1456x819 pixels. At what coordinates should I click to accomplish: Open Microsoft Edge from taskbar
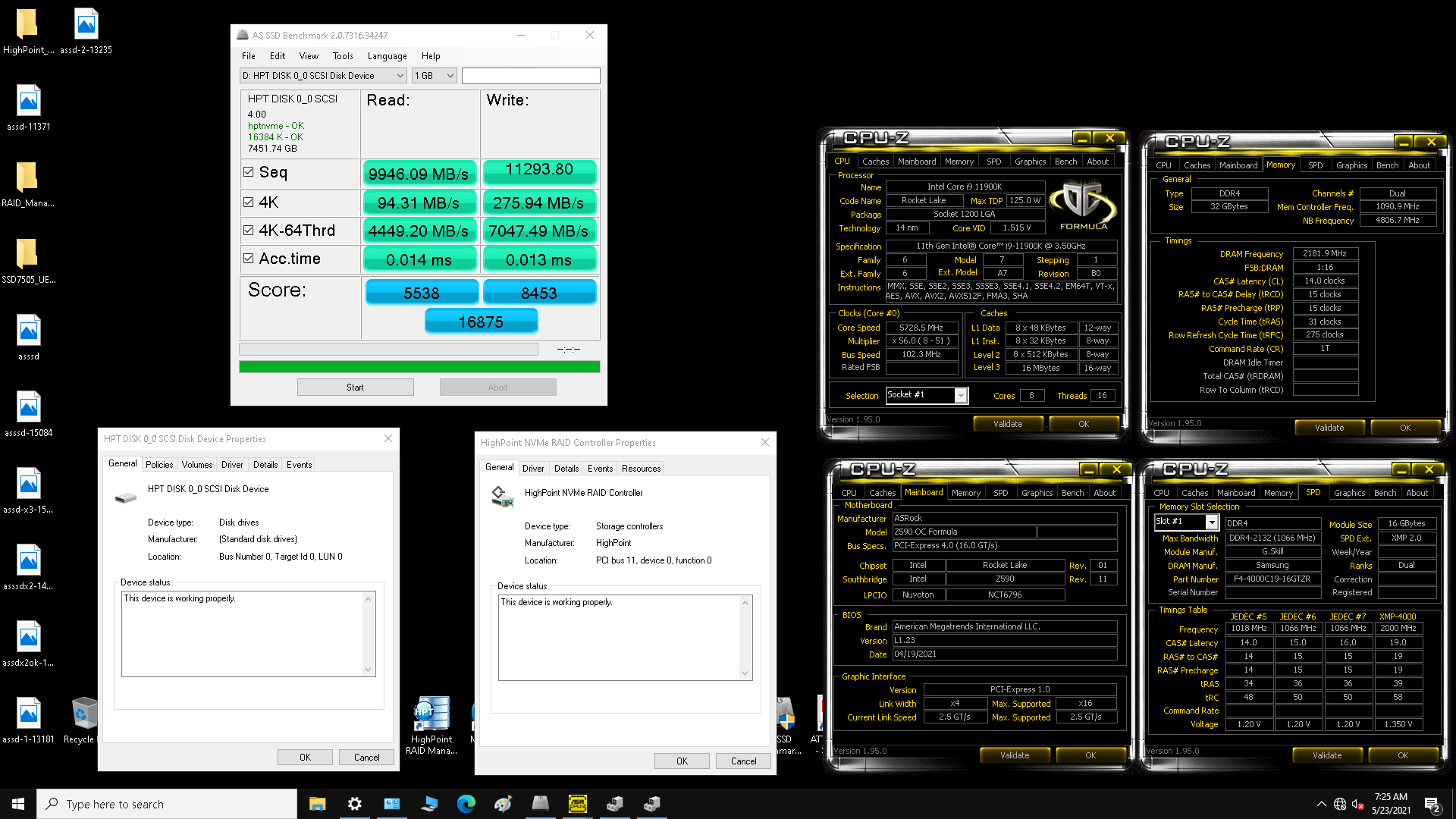pos(466,804)
